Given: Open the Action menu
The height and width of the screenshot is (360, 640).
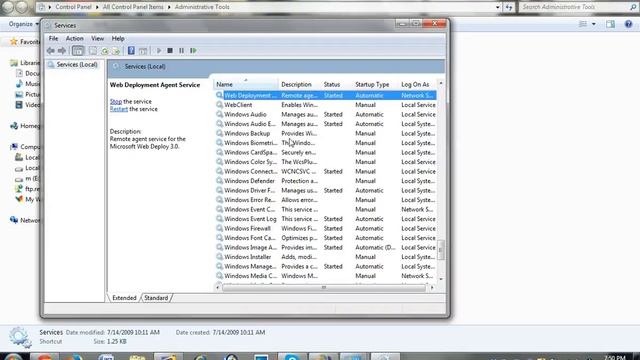Looking at the screenshot, I should coord(74,38).
